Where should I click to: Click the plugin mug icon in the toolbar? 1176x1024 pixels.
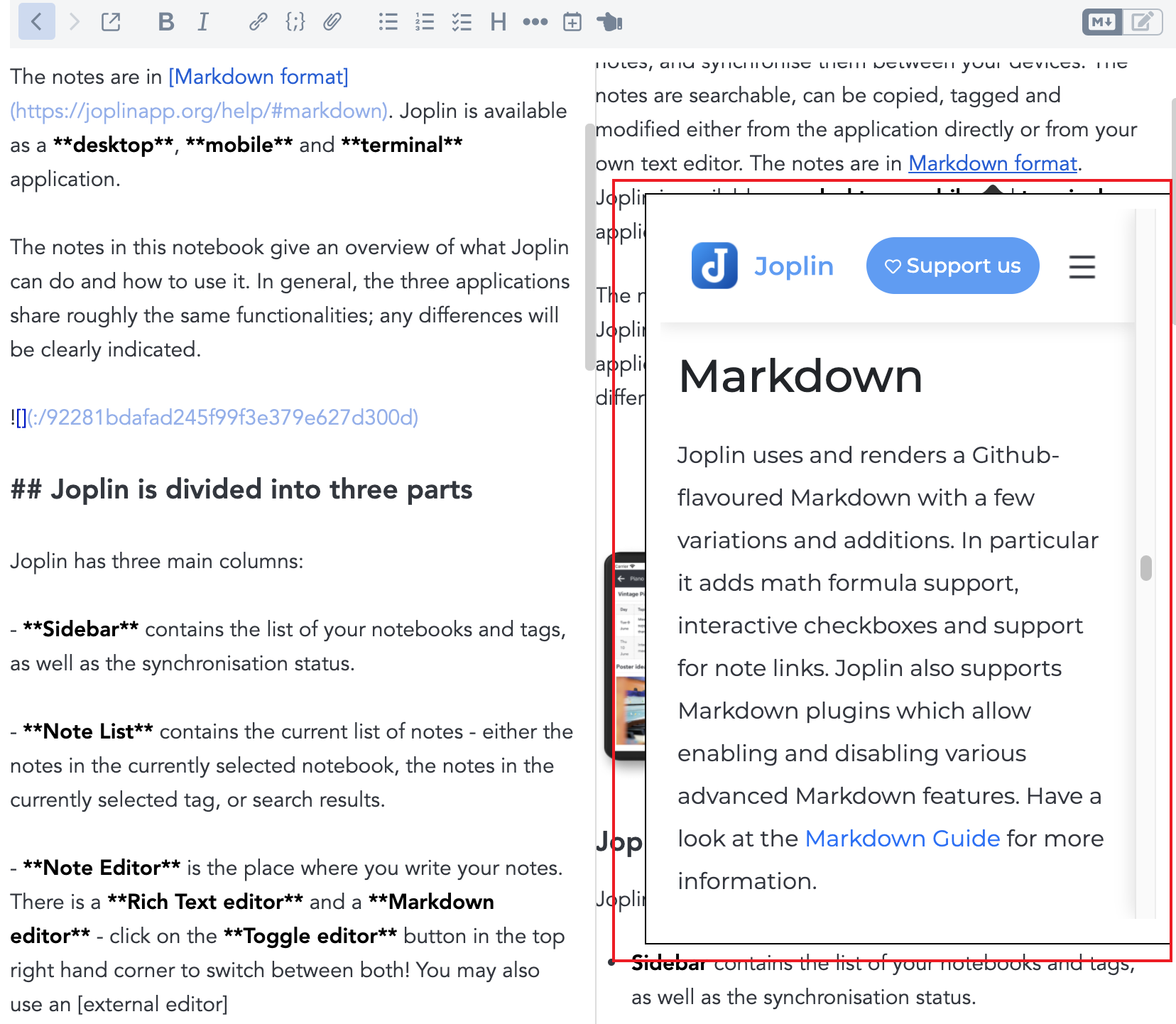(609, 22)
